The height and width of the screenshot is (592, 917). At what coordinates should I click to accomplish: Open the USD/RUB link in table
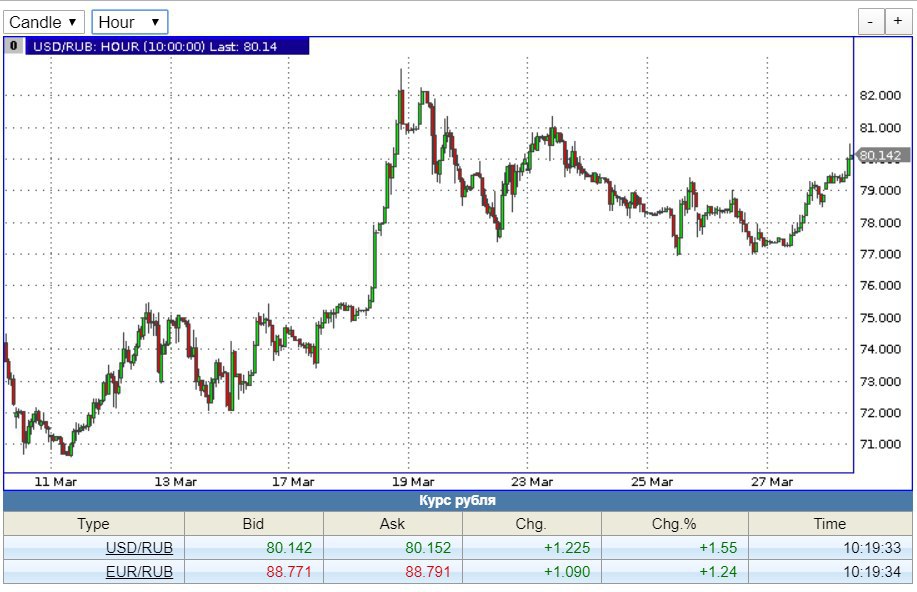(x=139, y=548)
